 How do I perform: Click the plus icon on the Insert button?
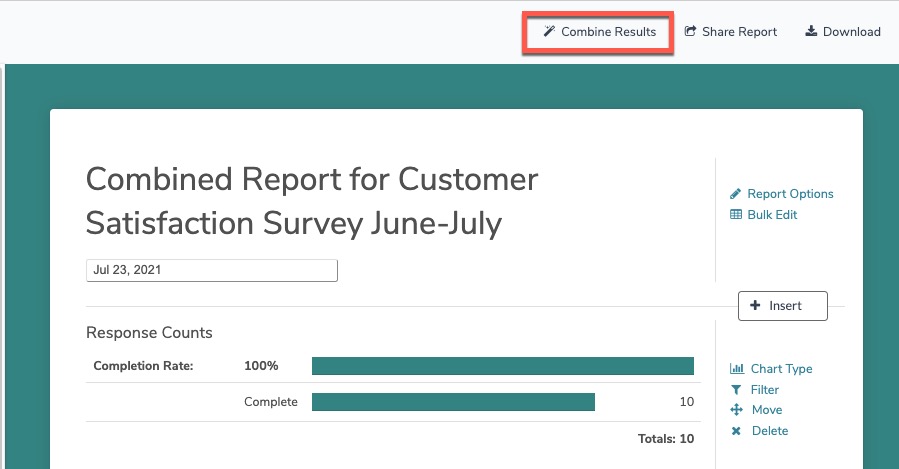(755, 306)
